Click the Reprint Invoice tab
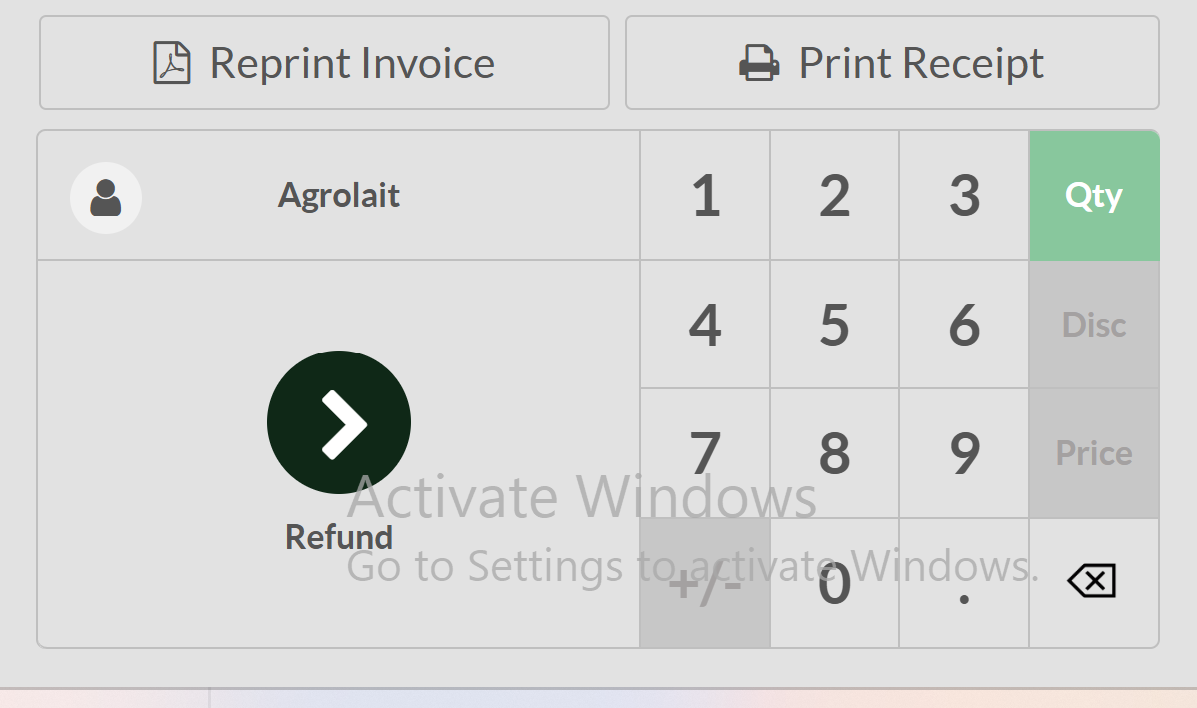 tap(324, 62)
